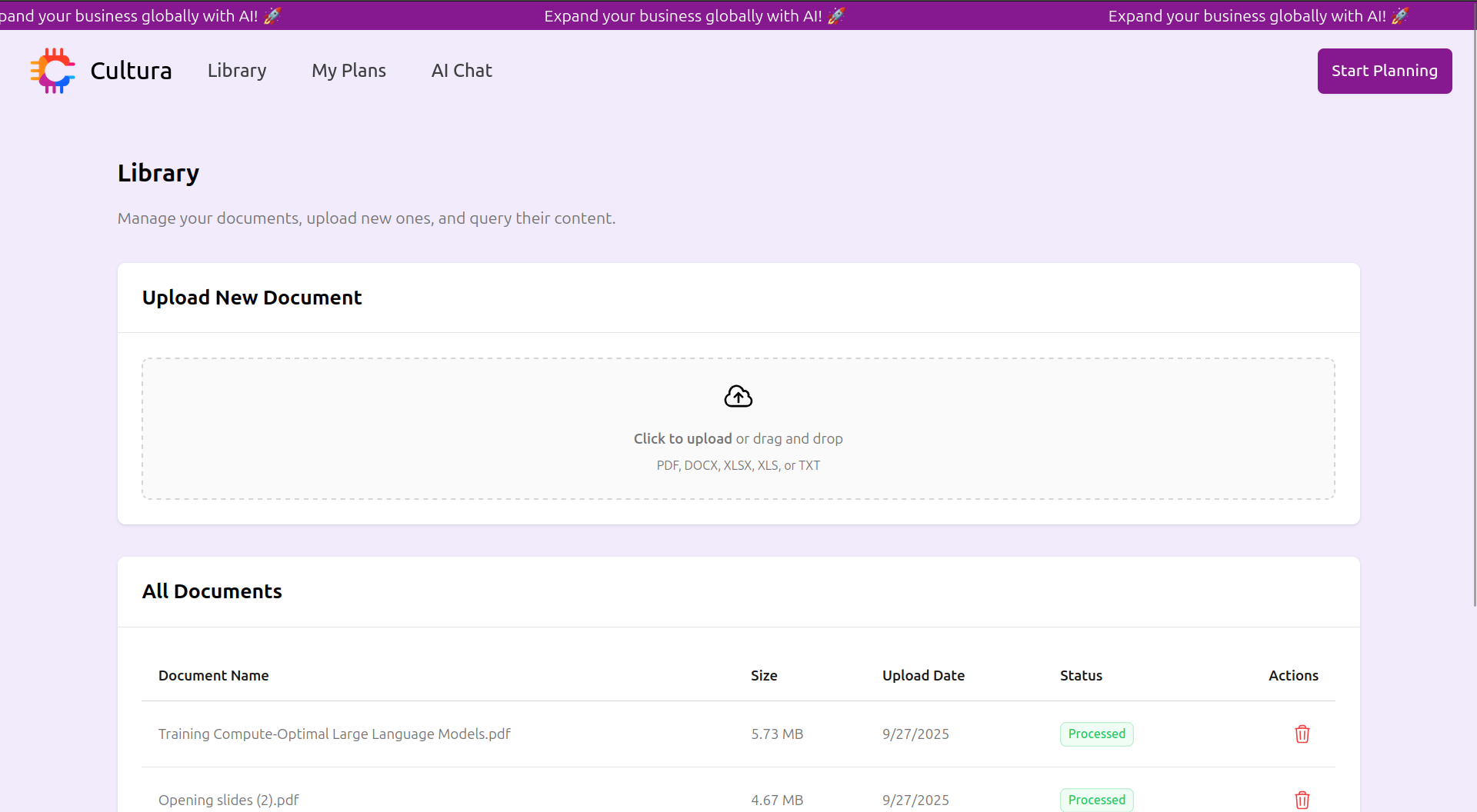Open the Library nav link
Image resolution: width=1477 pixels, height=812 pixels.
(237, 71)
